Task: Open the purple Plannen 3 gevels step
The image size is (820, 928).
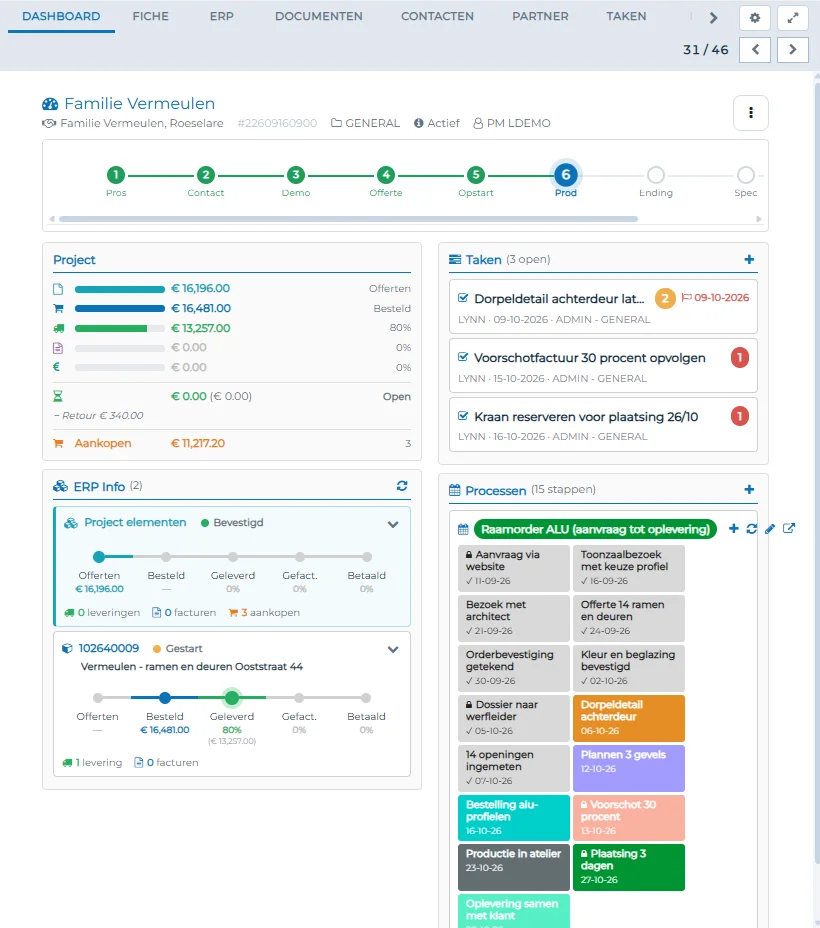Action: (x=628, y=768)
